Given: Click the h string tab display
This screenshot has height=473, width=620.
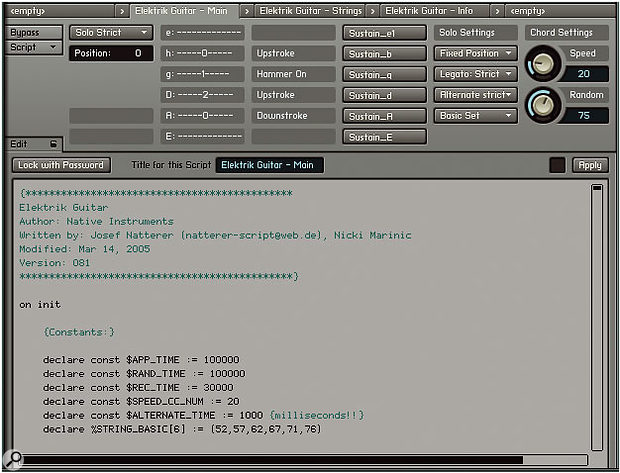Looking at the screenshot, I should point(202,53).
